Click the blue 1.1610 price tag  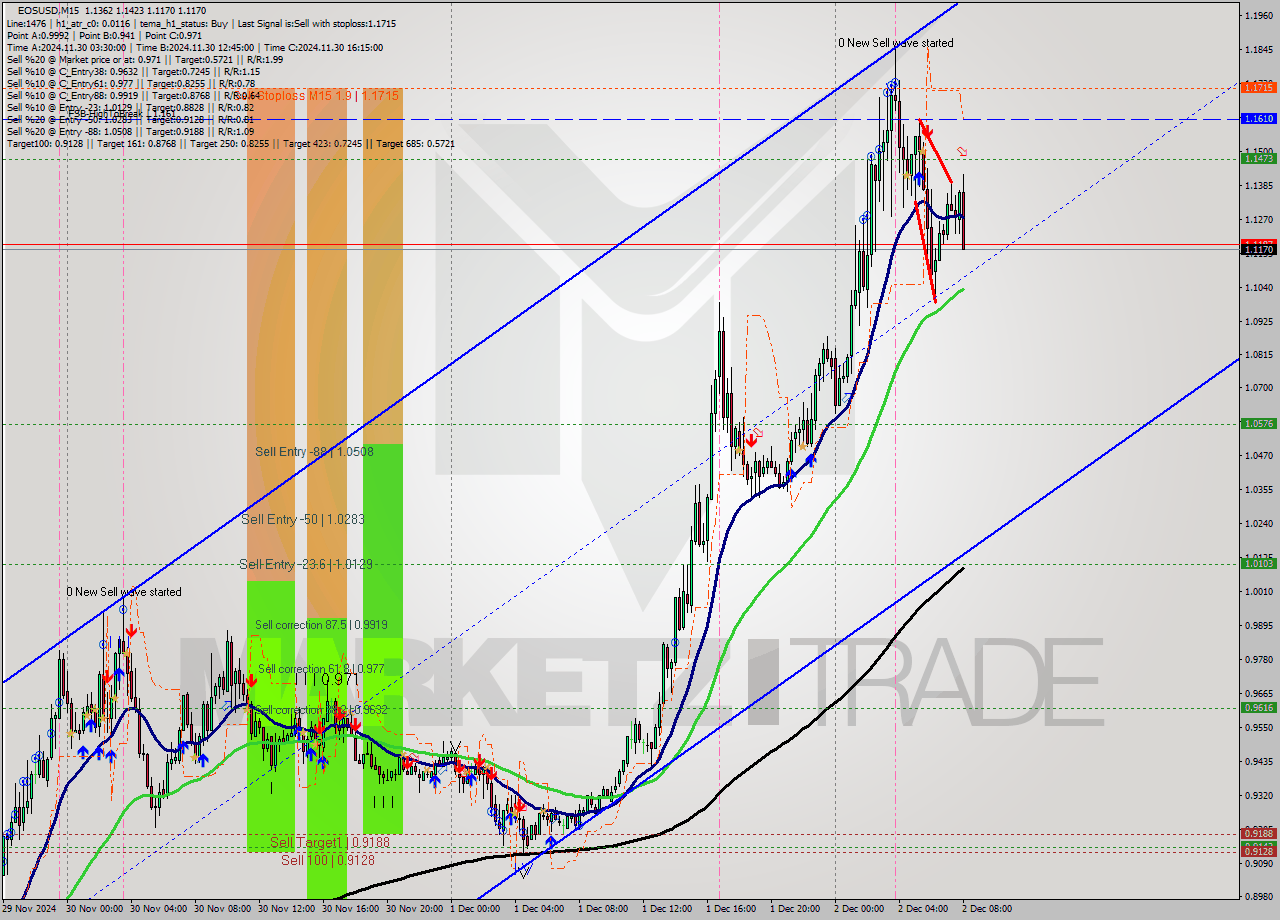point(1258,119)
